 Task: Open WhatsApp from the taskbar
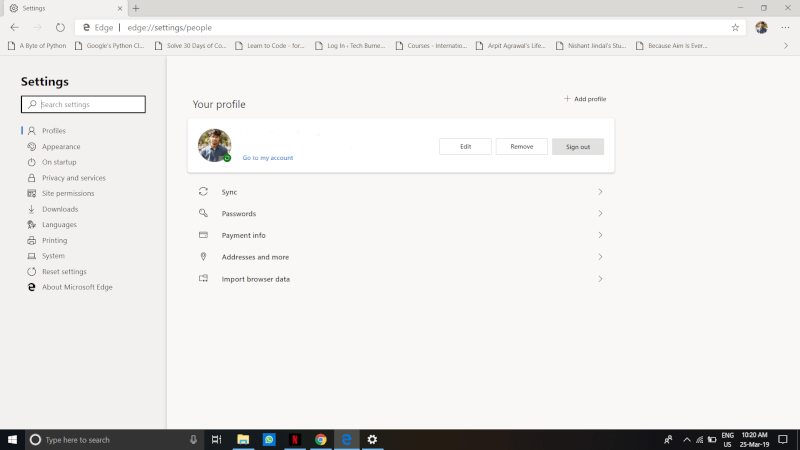(x=269, y=439)
